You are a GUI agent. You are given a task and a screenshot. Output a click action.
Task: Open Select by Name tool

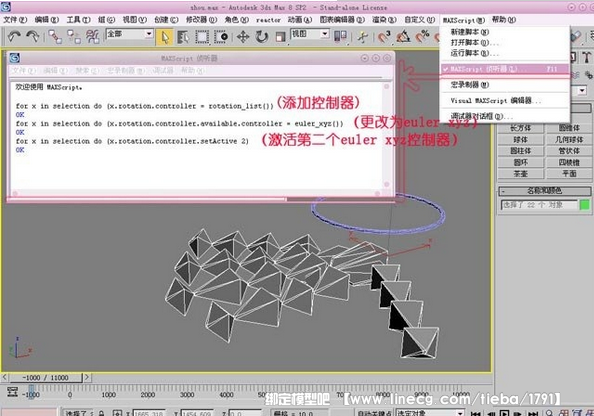point(183,37)
